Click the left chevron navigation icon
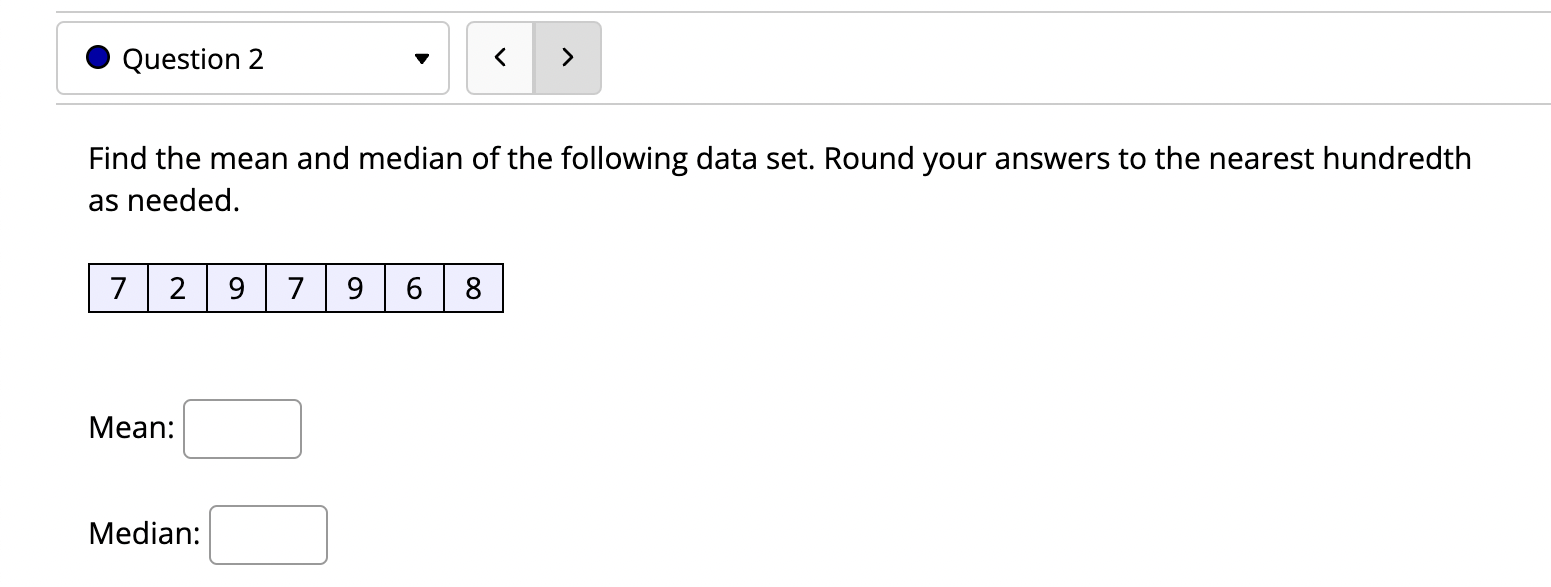The height and width of the screenshot is (587, 1551). [500, 57]
